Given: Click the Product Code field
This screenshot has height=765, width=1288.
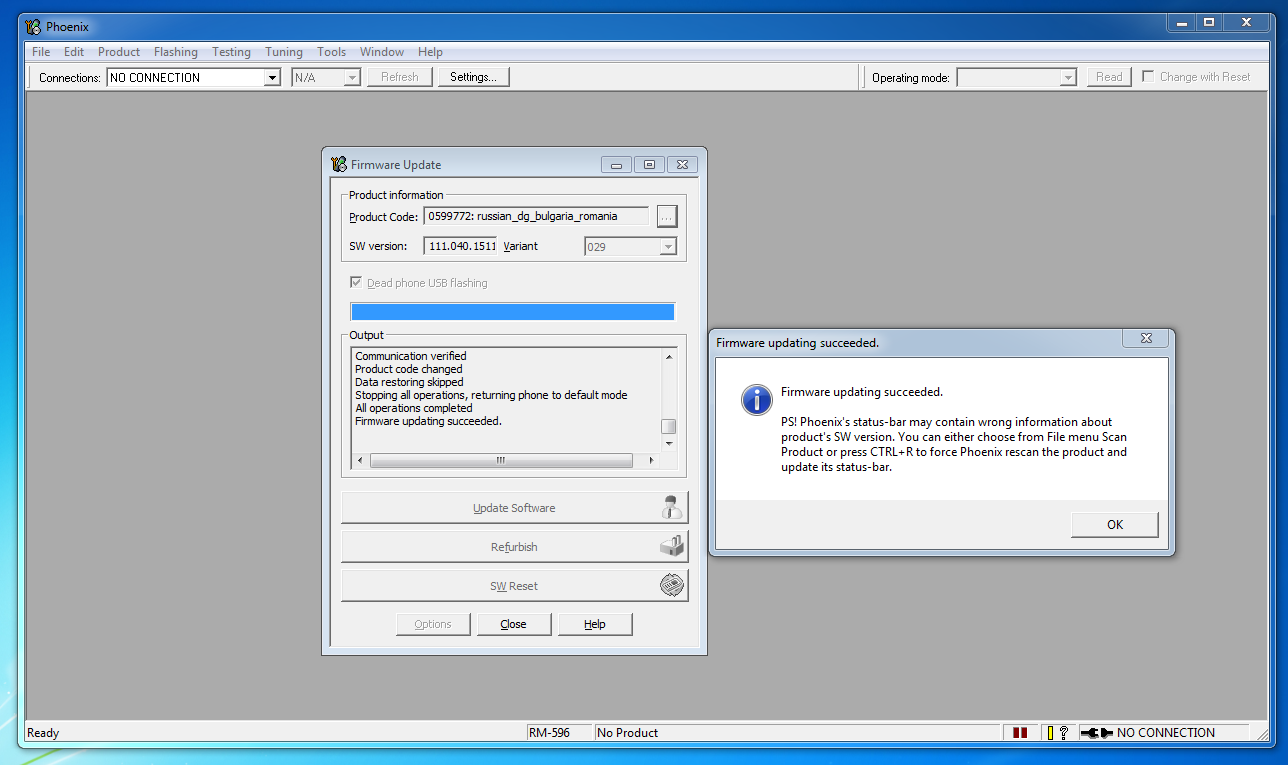Looking at the screenshot, I should 536,216.
